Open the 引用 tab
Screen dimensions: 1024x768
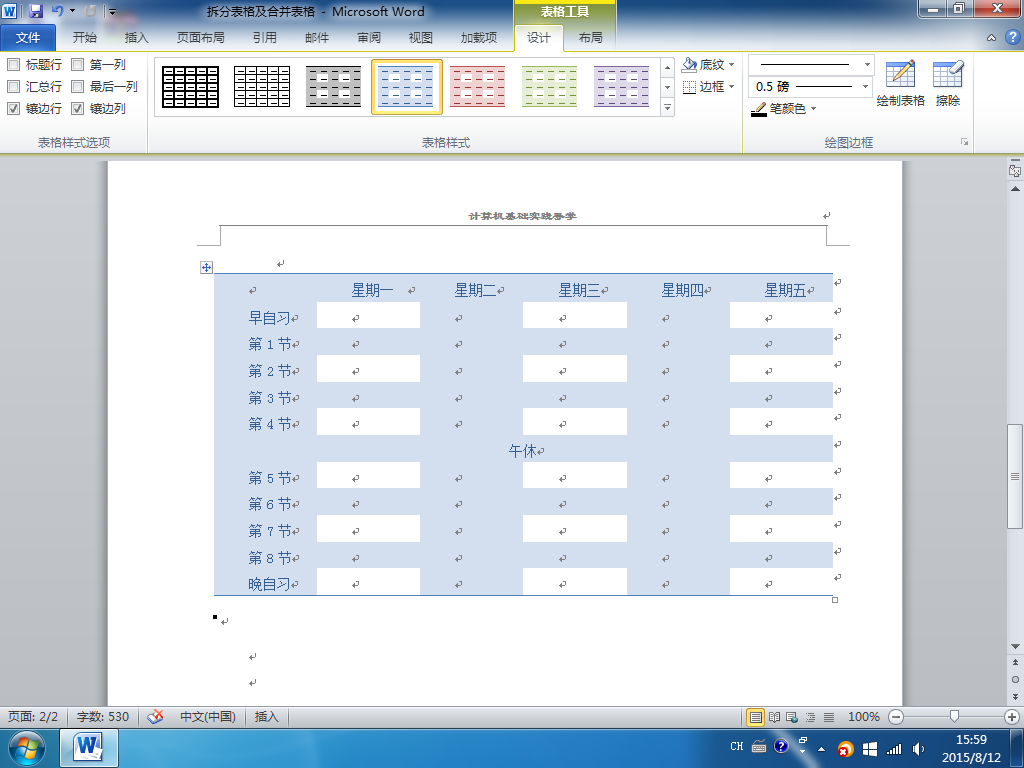click(264, 38)
